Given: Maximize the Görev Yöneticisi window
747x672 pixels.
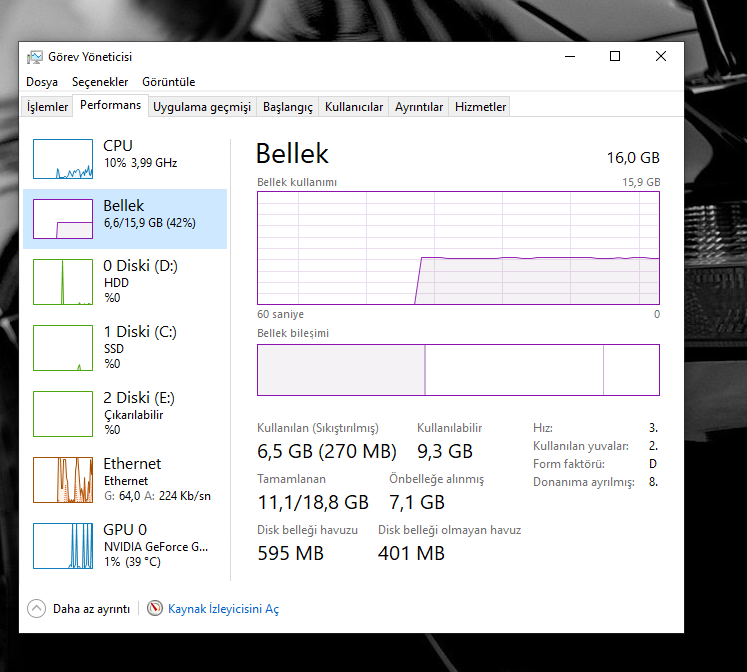Looking at the screenshot, I should click(615, 56).
